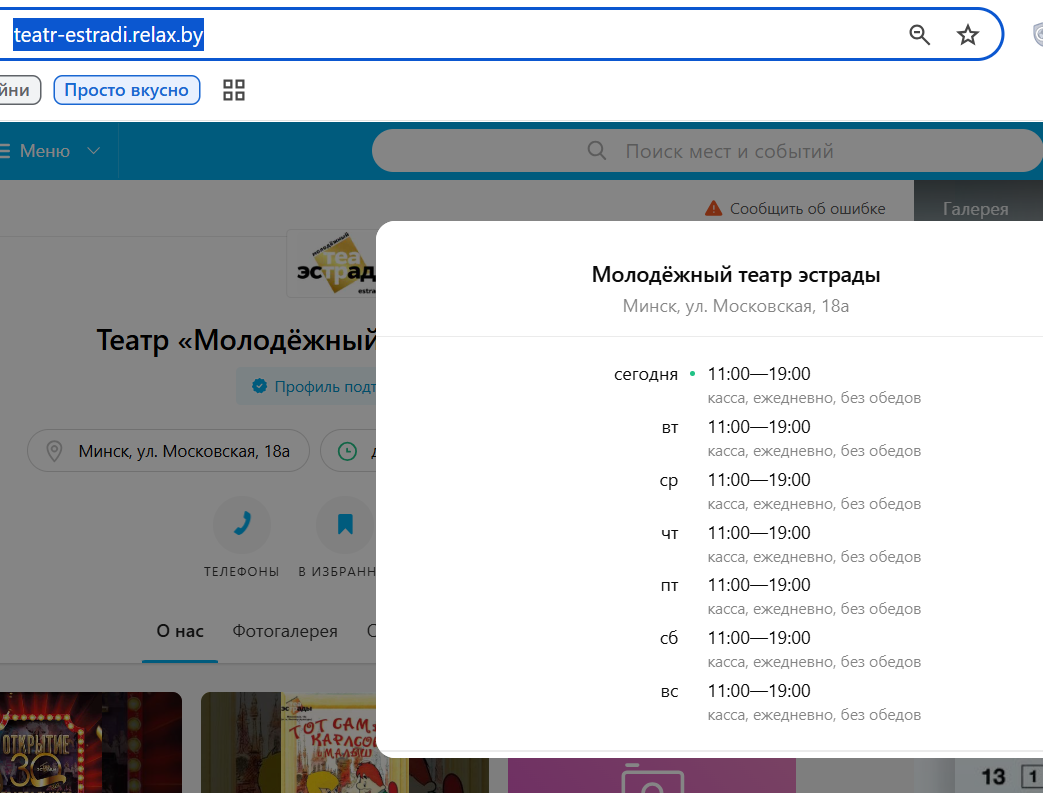Switch to the Фотогалерея tab
1043x793 pixels.
point(285,631)
